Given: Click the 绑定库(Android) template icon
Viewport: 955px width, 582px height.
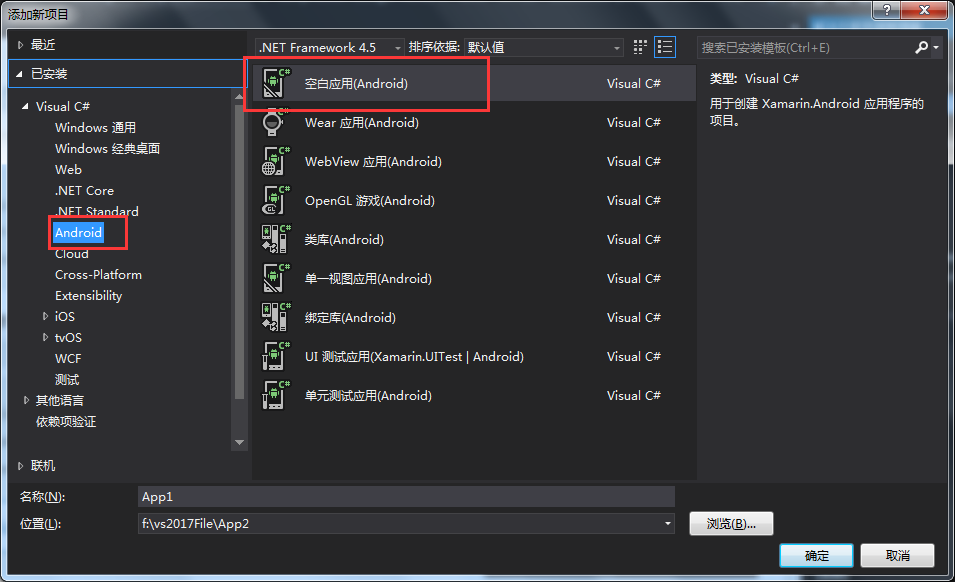Looking at the screenshot, I should point(275,317).
